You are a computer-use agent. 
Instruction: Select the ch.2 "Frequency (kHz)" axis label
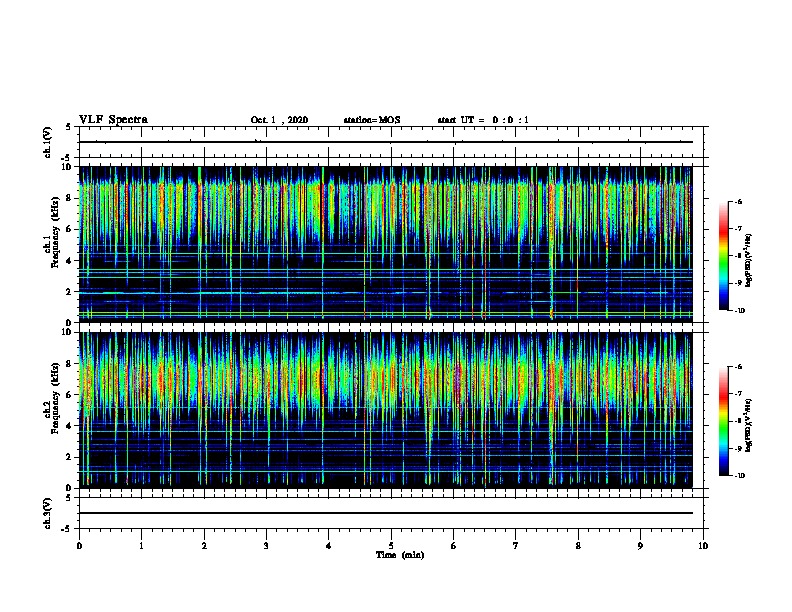tap(55, 398)
